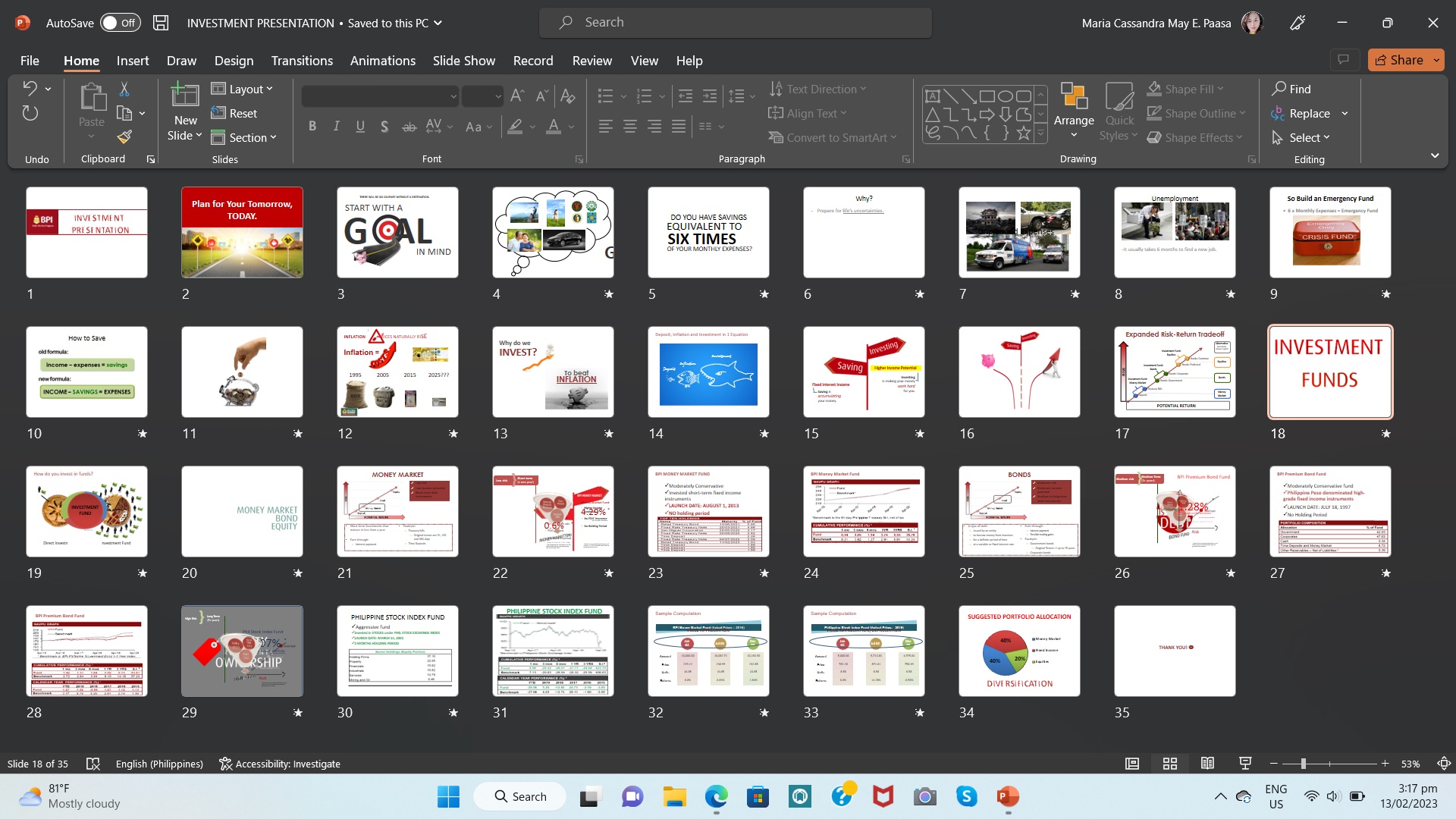The height and width of the screenshot is (819, 1456).
Task: Click Accessibility: Investigate in status bar
Action: pos(279,764)
